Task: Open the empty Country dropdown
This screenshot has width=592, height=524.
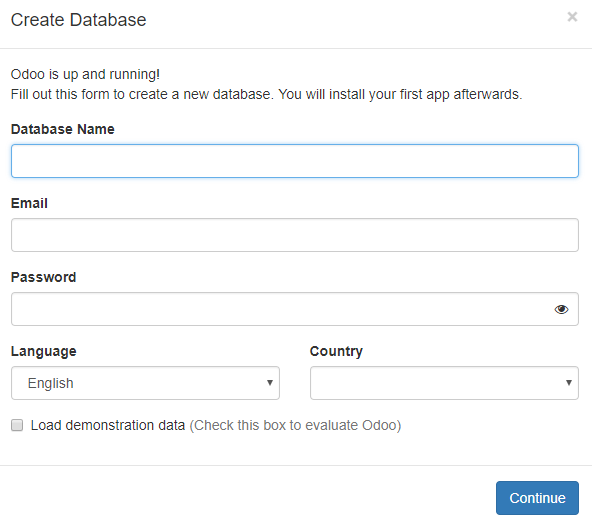Action: [x=444, y=383]
